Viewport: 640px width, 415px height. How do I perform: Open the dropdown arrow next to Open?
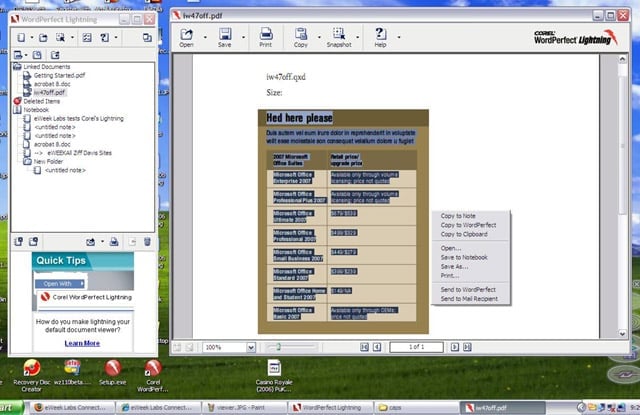205,37
